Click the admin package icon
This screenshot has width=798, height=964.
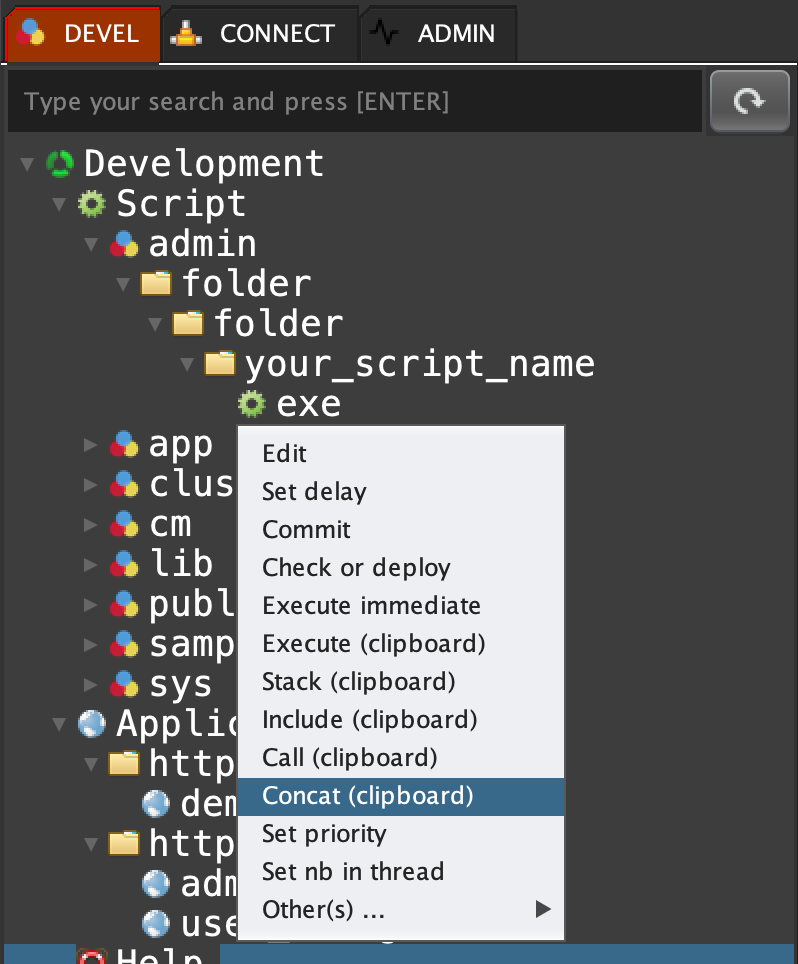124,244
